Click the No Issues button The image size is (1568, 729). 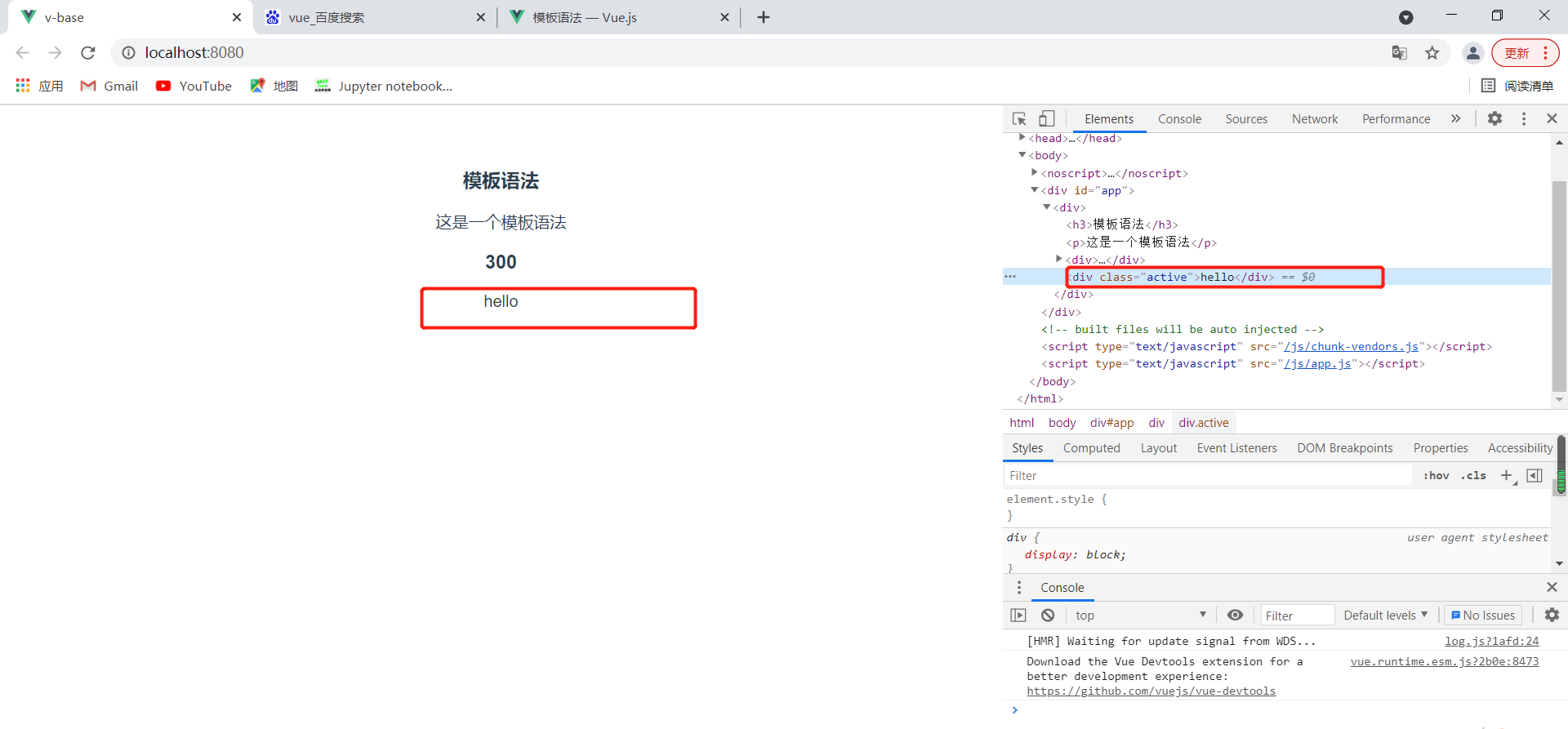tap(1483, 615)
